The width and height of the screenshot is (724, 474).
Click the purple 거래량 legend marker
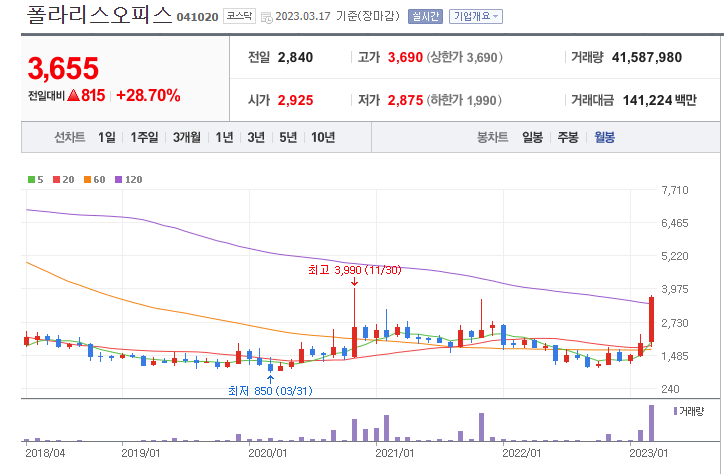point(676,411)
